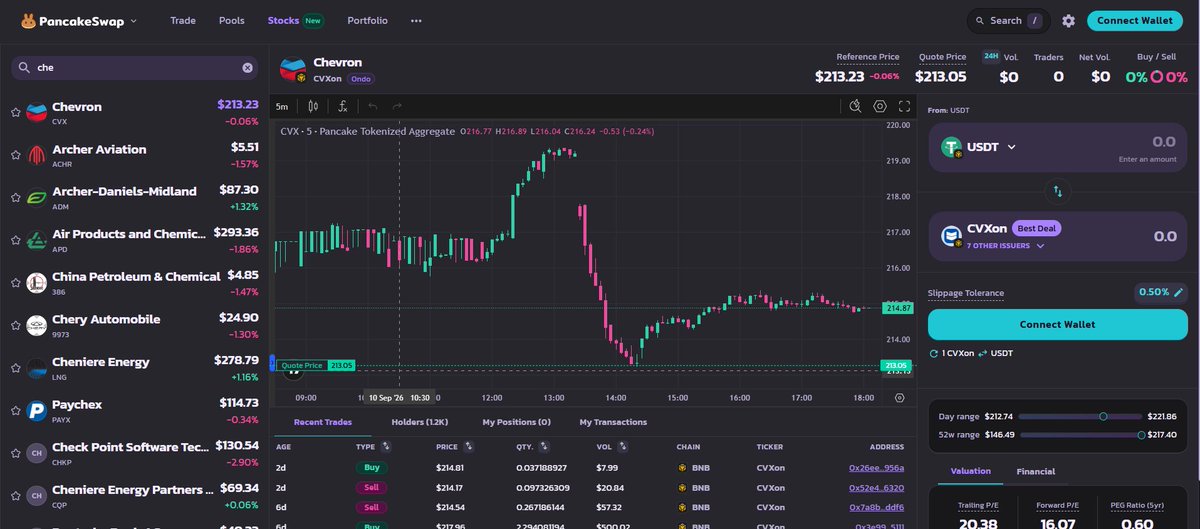Switch to the Recent Trades tab
Viewport: 1200px width, 529px height.
pos(322,422)
